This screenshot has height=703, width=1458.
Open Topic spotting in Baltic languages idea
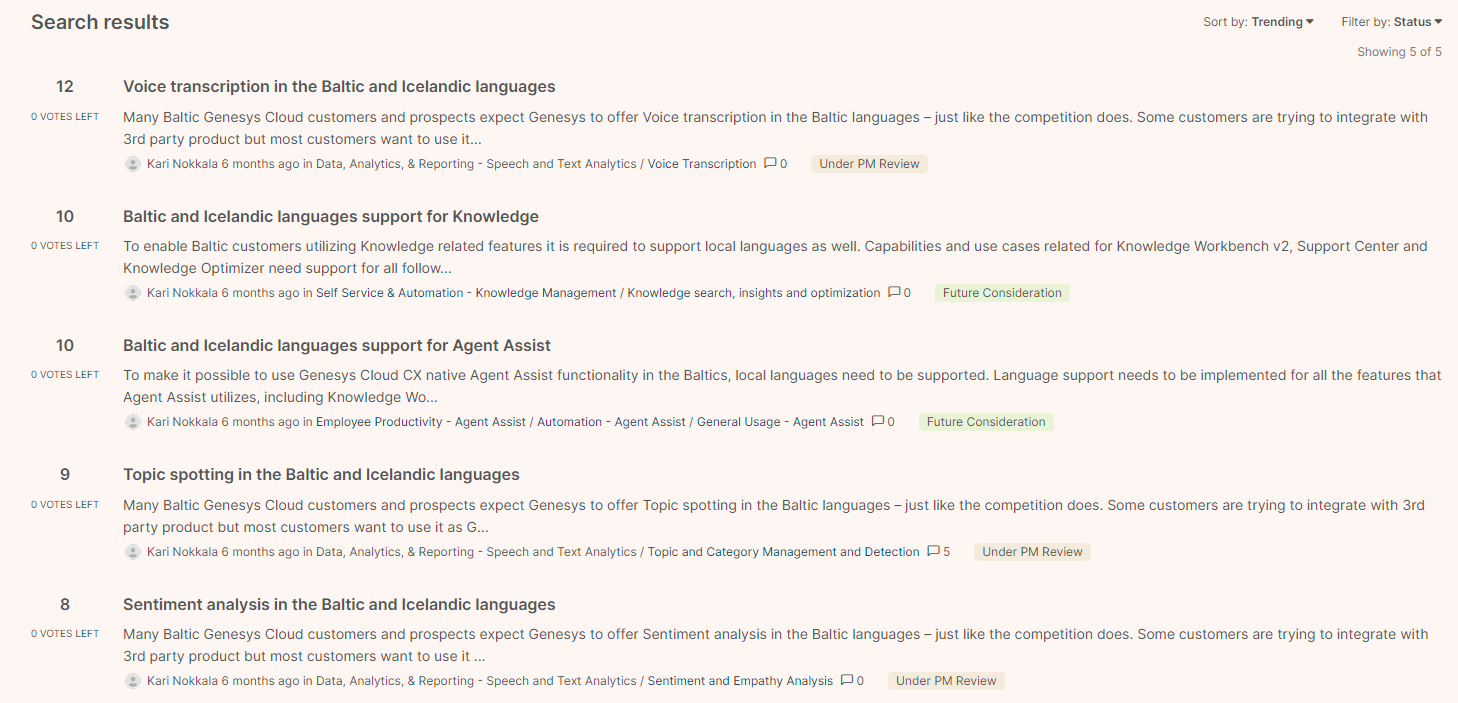pyautogui.click(x=321, y=475)
